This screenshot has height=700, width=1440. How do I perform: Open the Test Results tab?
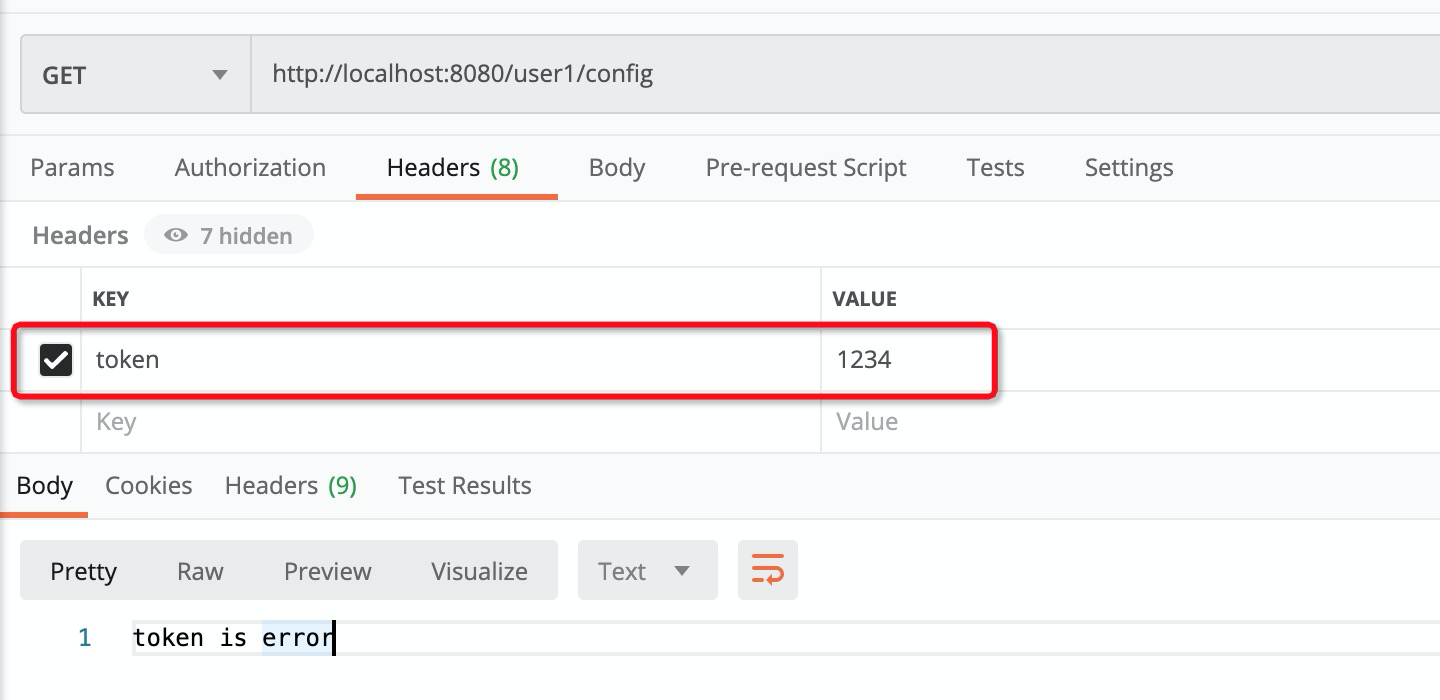point(465,486)
